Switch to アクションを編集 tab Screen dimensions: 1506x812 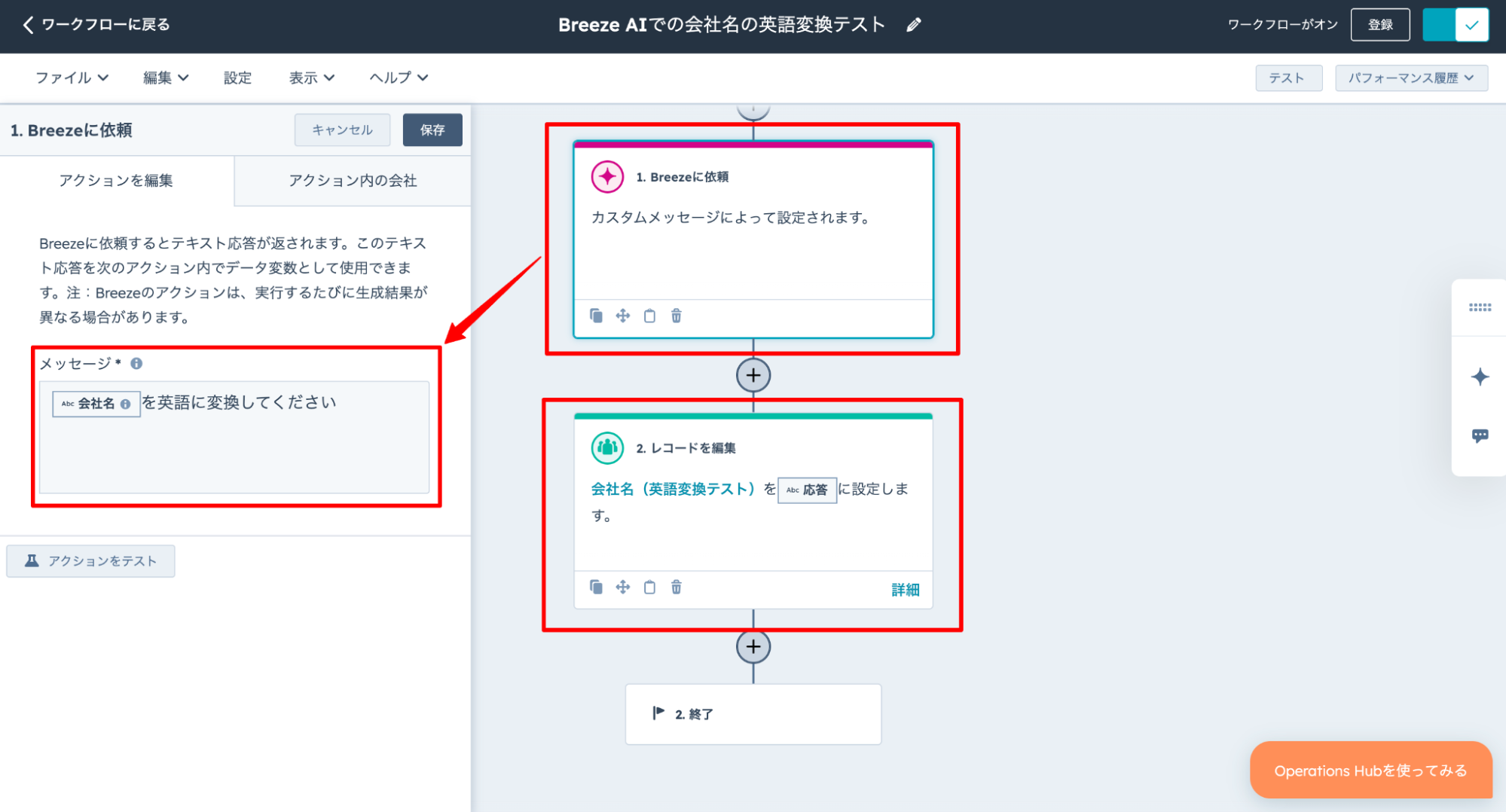117,181
